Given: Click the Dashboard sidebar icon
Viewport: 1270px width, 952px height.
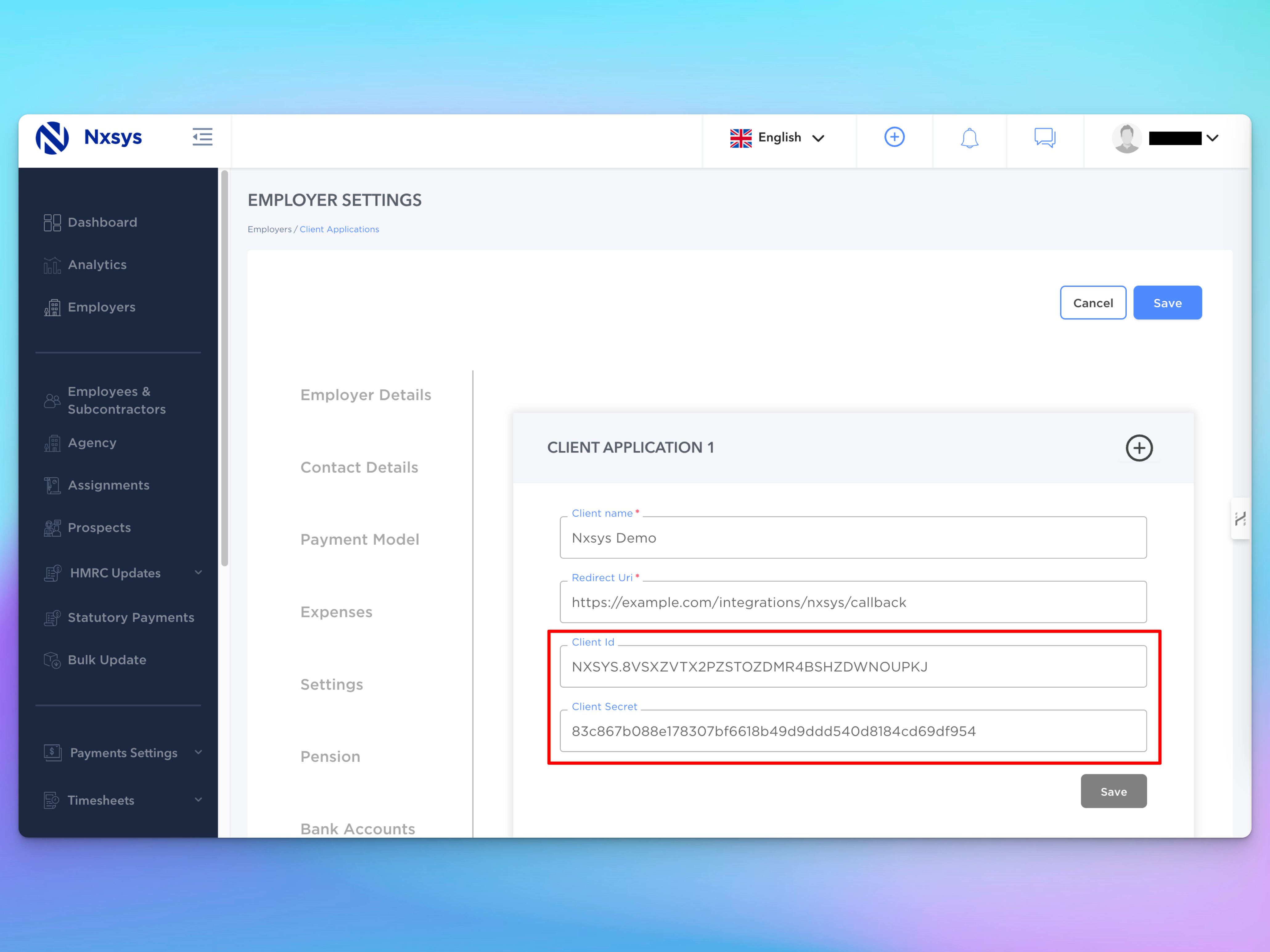Looking at the screenshot, I should [52, 222].
